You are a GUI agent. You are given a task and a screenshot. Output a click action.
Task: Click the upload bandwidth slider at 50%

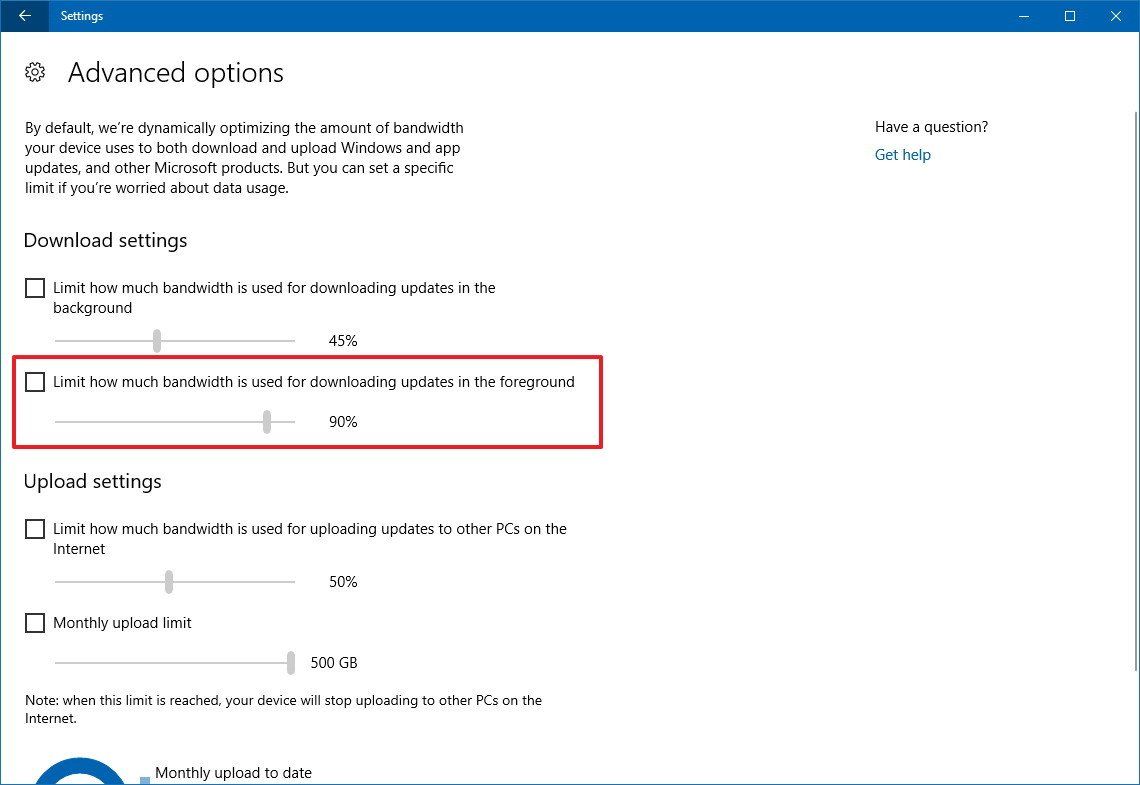click(x=169, y=582)
